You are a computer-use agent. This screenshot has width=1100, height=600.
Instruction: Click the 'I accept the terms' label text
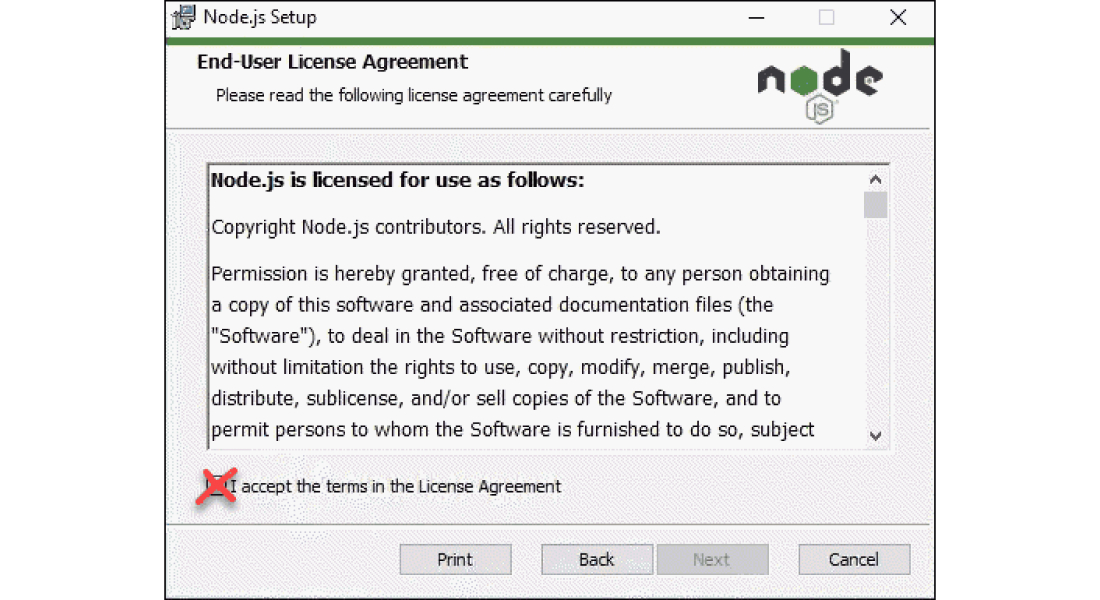[x=401, y=487]
